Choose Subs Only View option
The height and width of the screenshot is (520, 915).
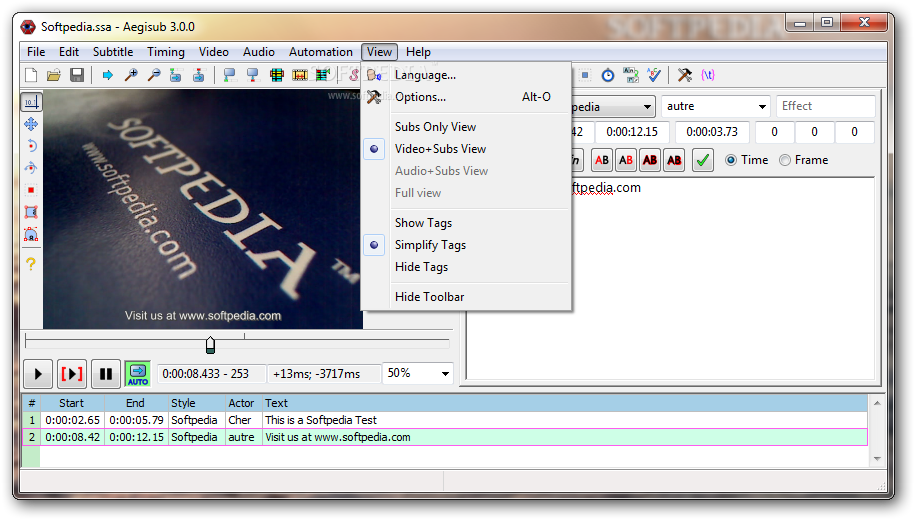(435, 127)
